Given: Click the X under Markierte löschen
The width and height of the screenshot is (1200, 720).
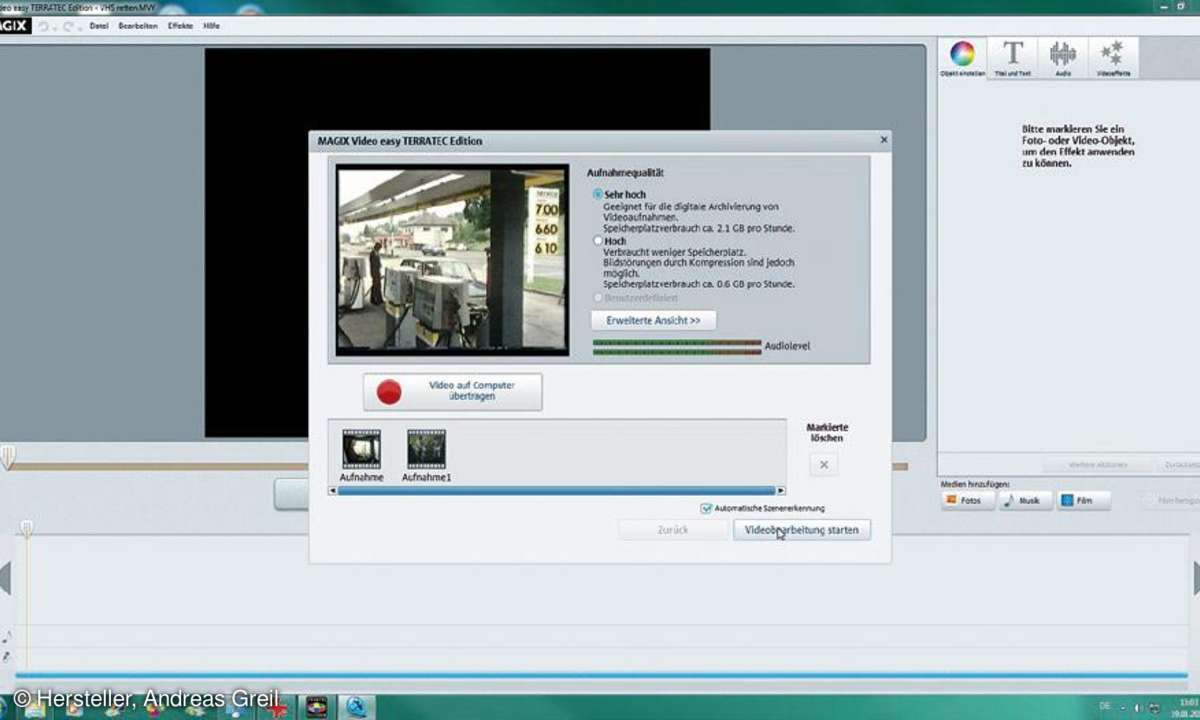Looking at the screenshot, I should tap(824, 464).
